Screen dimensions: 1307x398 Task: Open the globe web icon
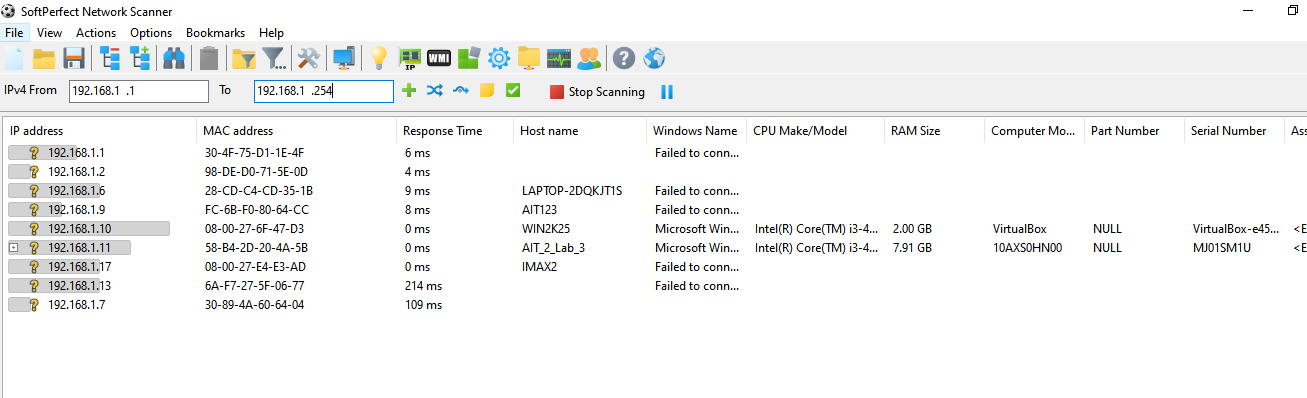[x=654, y=58]
